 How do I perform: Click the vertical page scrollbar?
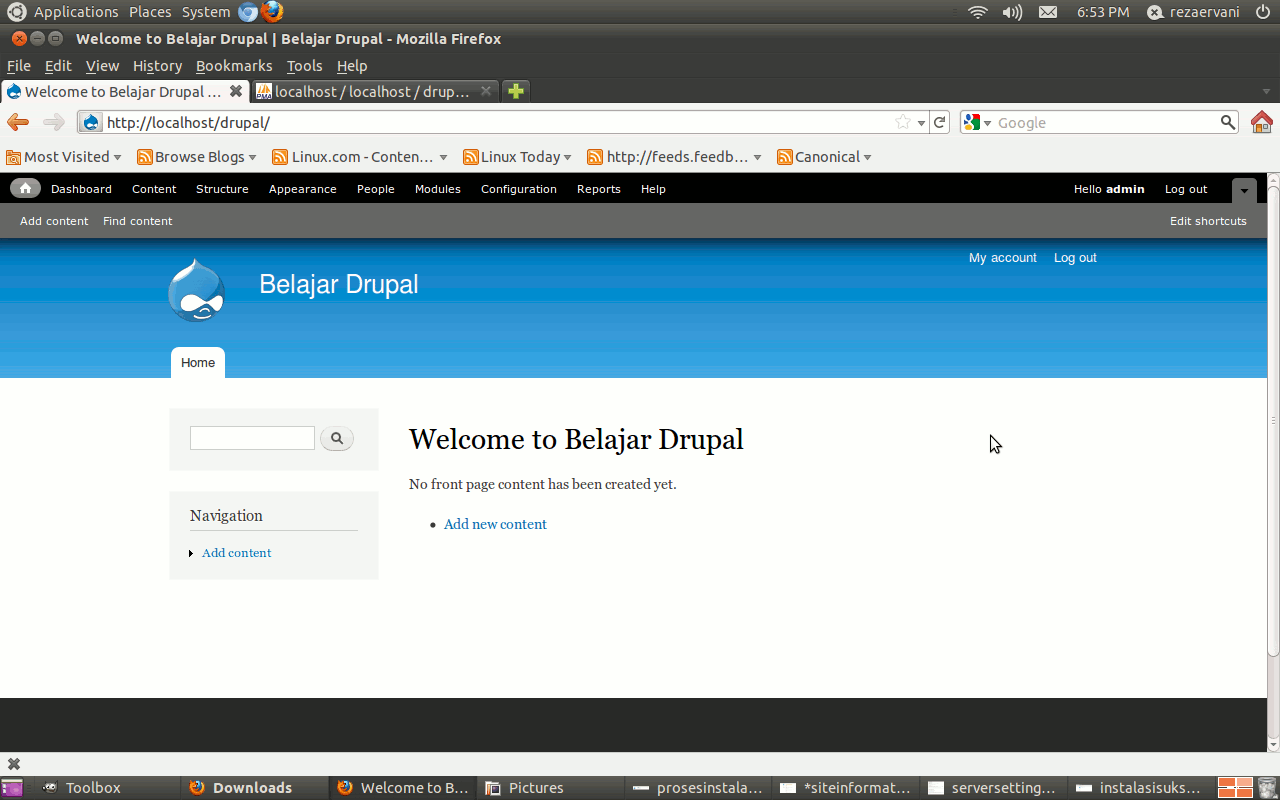coord(1273,420)
